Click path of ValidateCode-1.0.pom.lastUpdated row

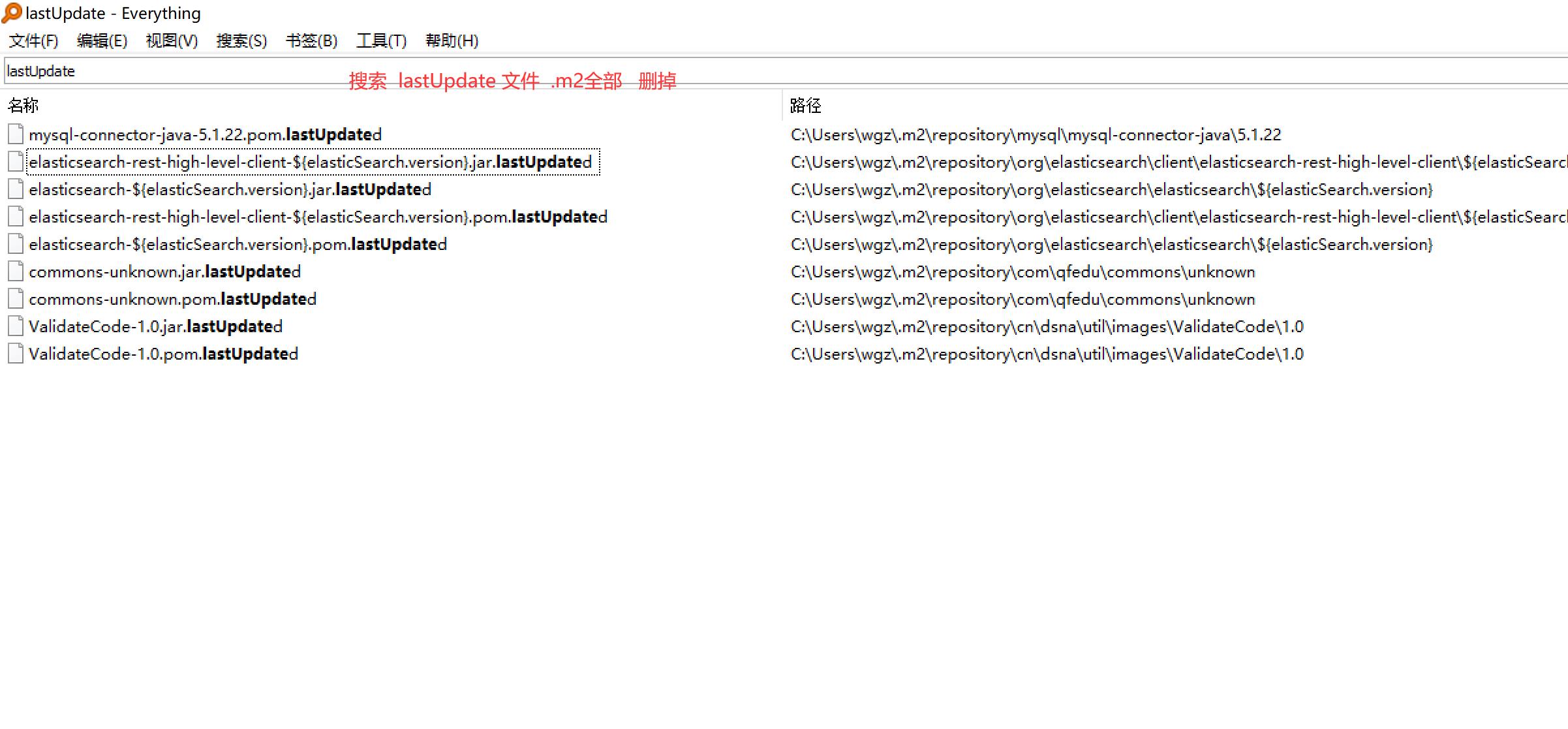pos(1047,354)
